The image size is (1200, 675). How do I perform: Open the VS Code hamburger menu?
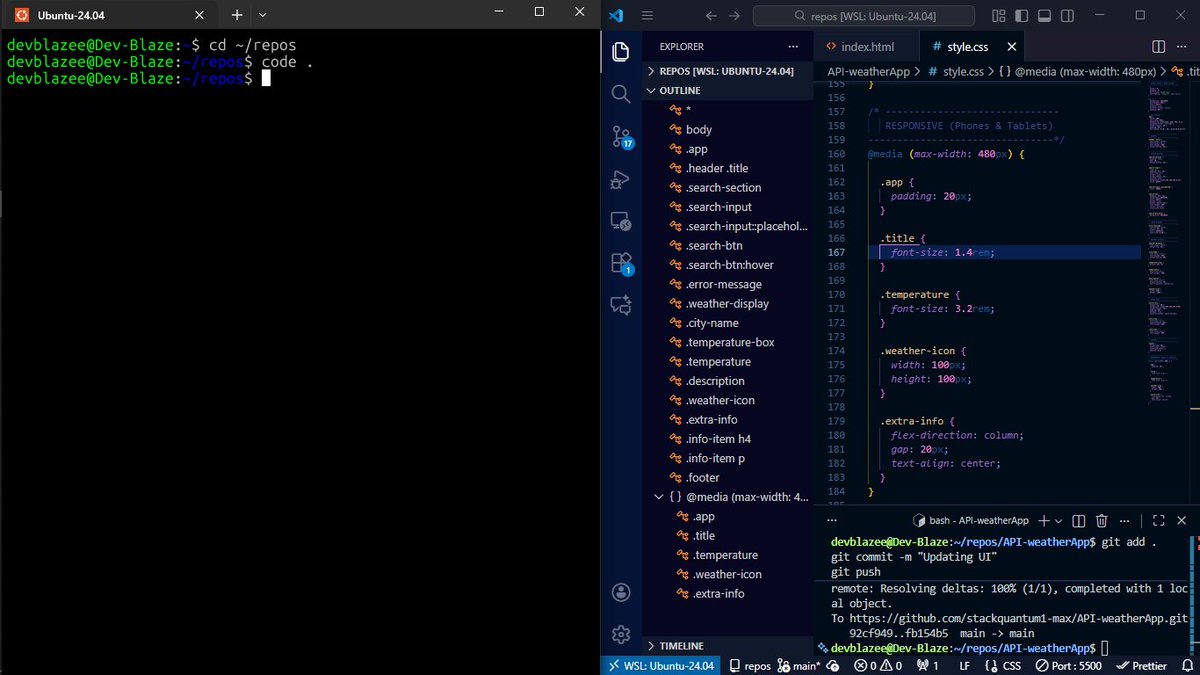[x=646, y=15]
